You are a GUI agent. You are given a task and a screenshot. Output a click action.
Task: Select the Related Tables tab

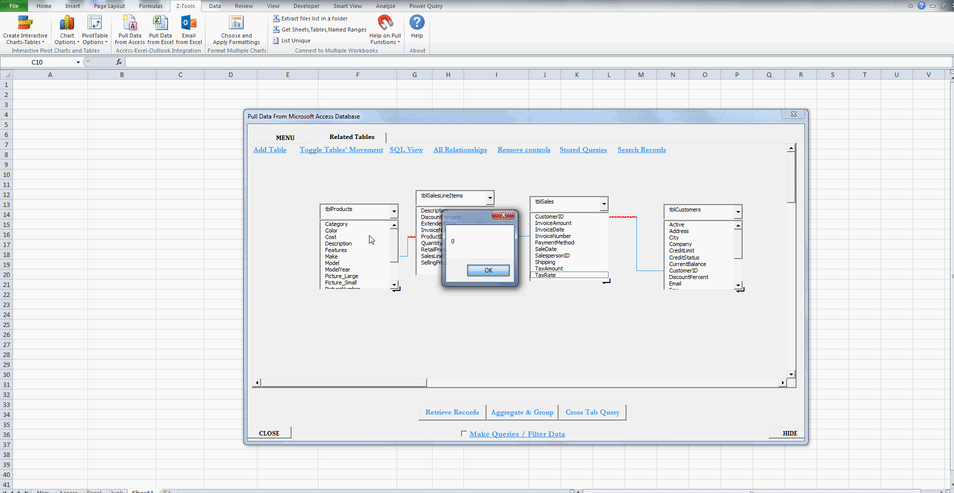(352, 137)
